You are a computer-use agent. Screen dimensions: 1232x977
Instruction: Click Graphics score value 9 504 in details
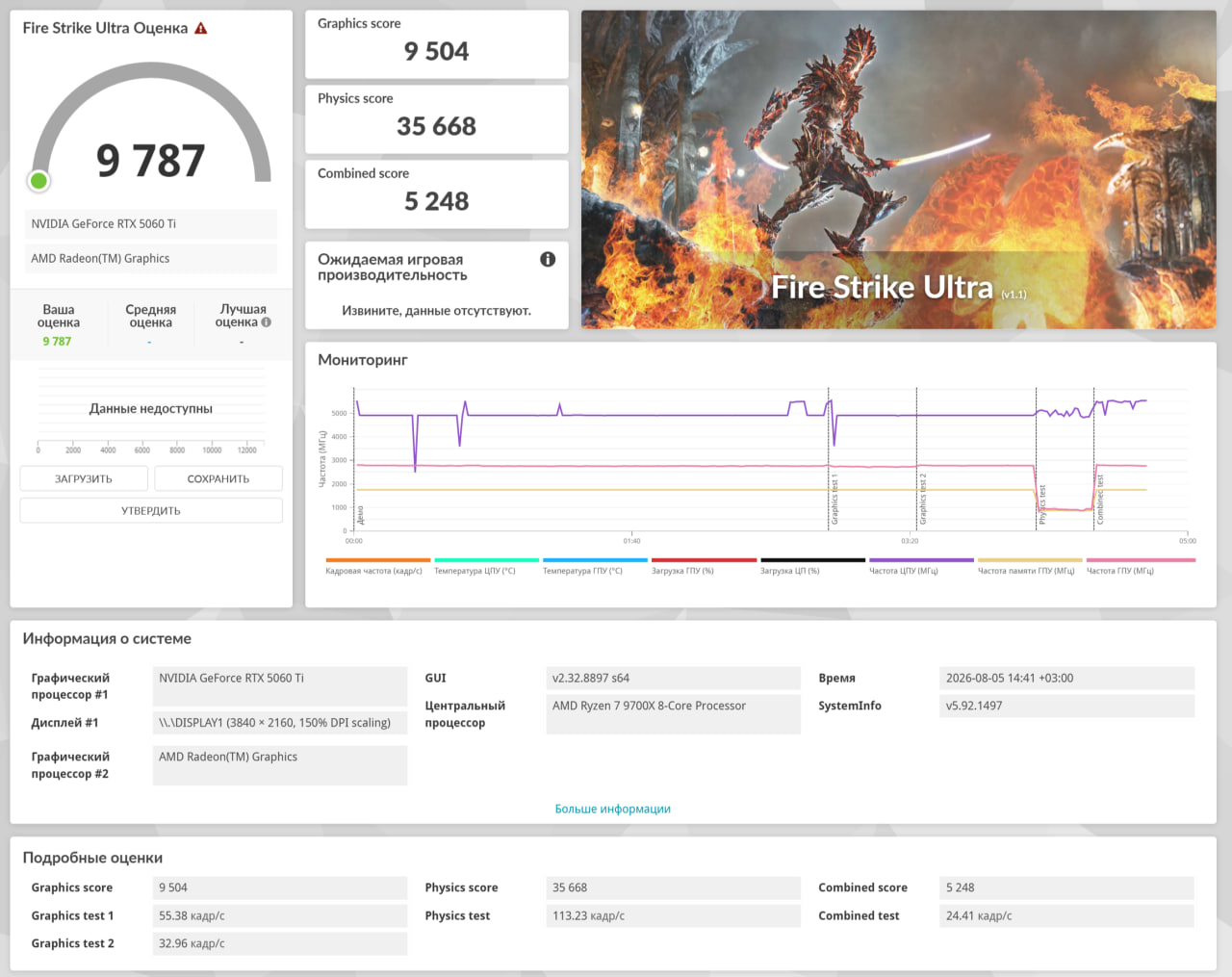point(280,887)
